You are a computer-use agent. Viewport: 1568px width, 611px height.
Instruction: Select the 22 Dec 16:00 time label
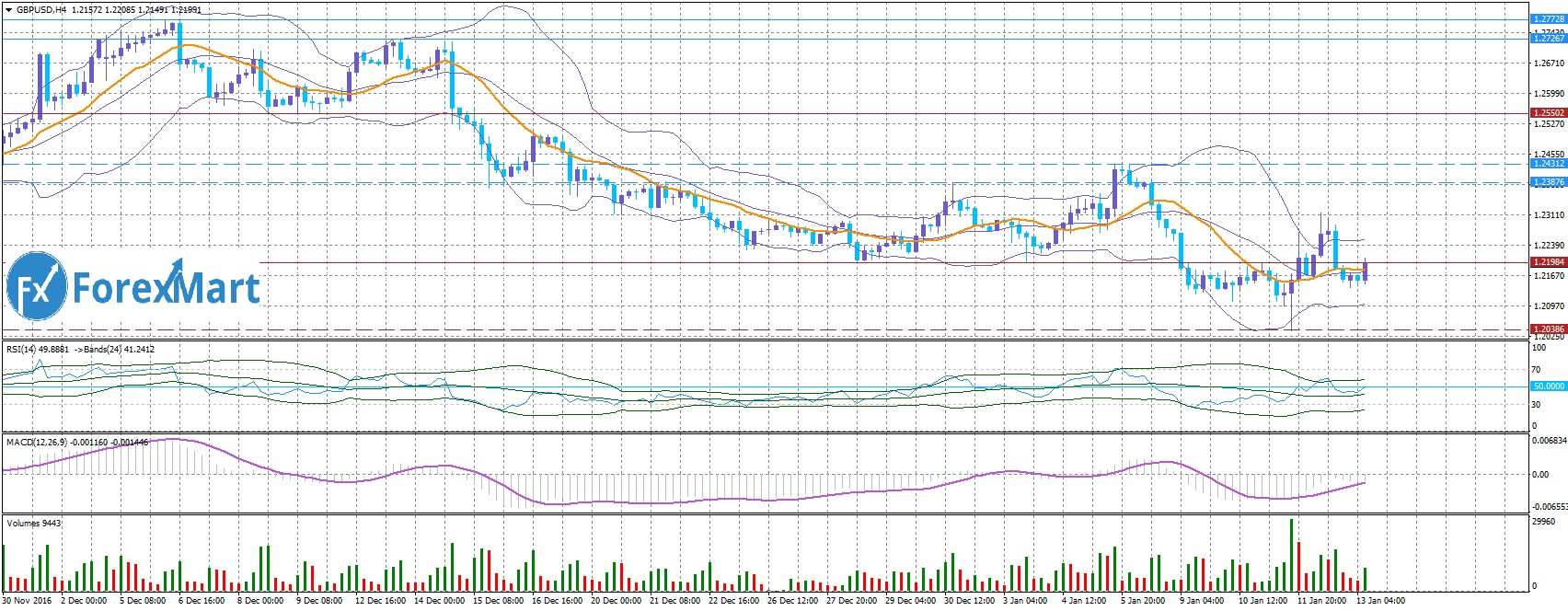pos(734,601)
